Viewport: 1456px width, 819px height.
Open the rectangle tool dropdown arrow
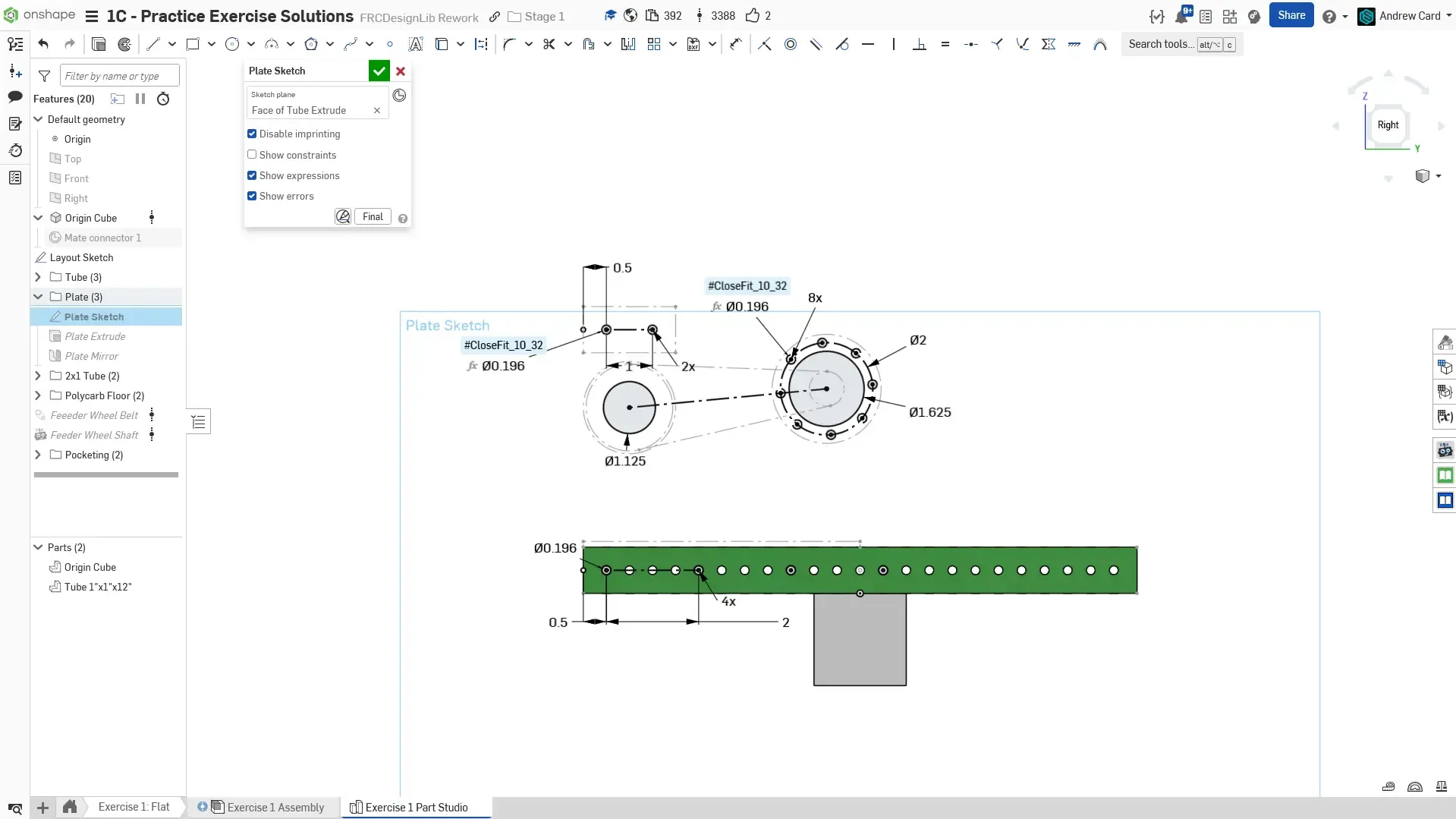click(212, 44)
